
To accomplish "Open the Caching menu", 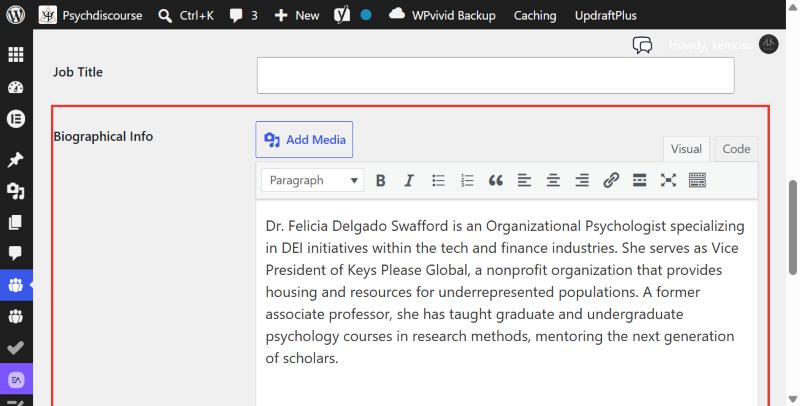I will pos(535,15).
